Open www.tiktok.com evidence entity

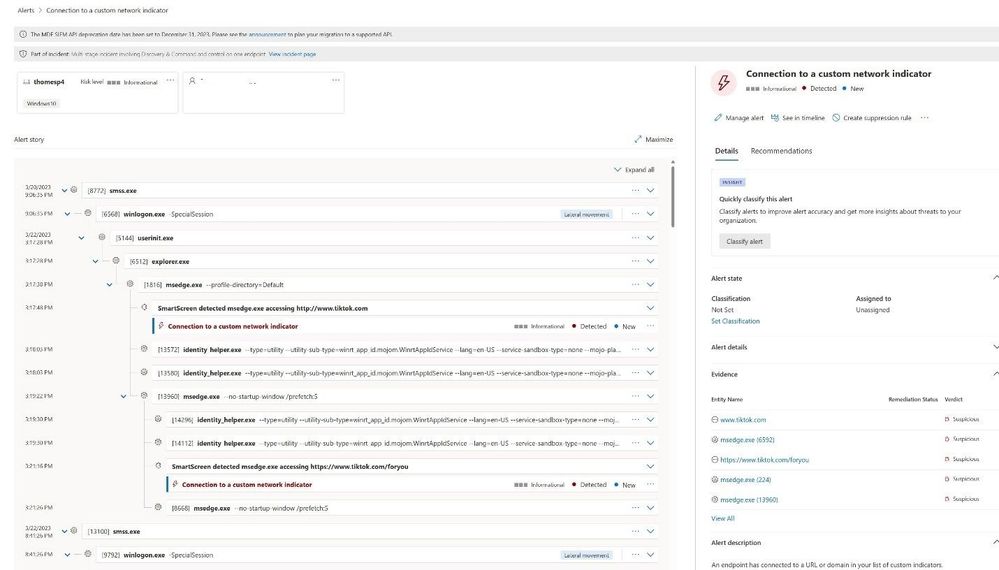pos(743,420)
